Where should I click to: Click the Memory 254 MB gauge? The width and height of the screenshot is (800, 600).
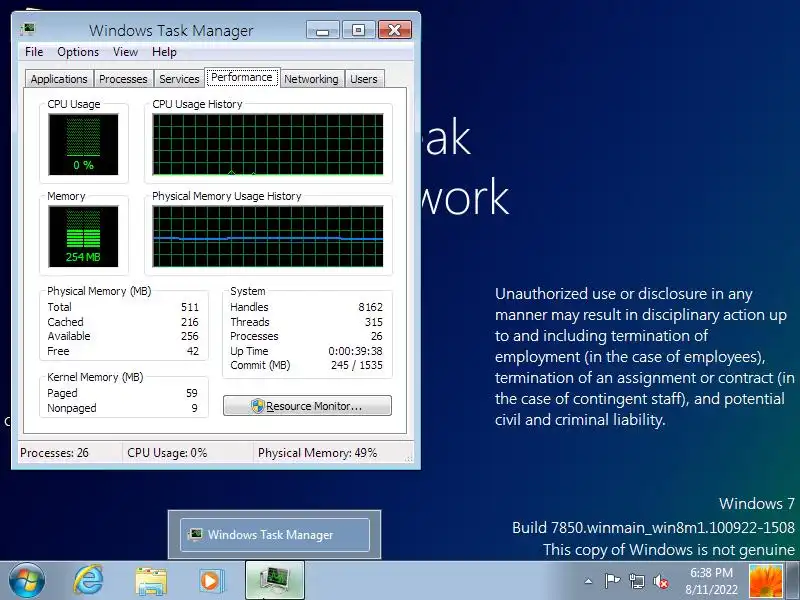coord(83,236)
